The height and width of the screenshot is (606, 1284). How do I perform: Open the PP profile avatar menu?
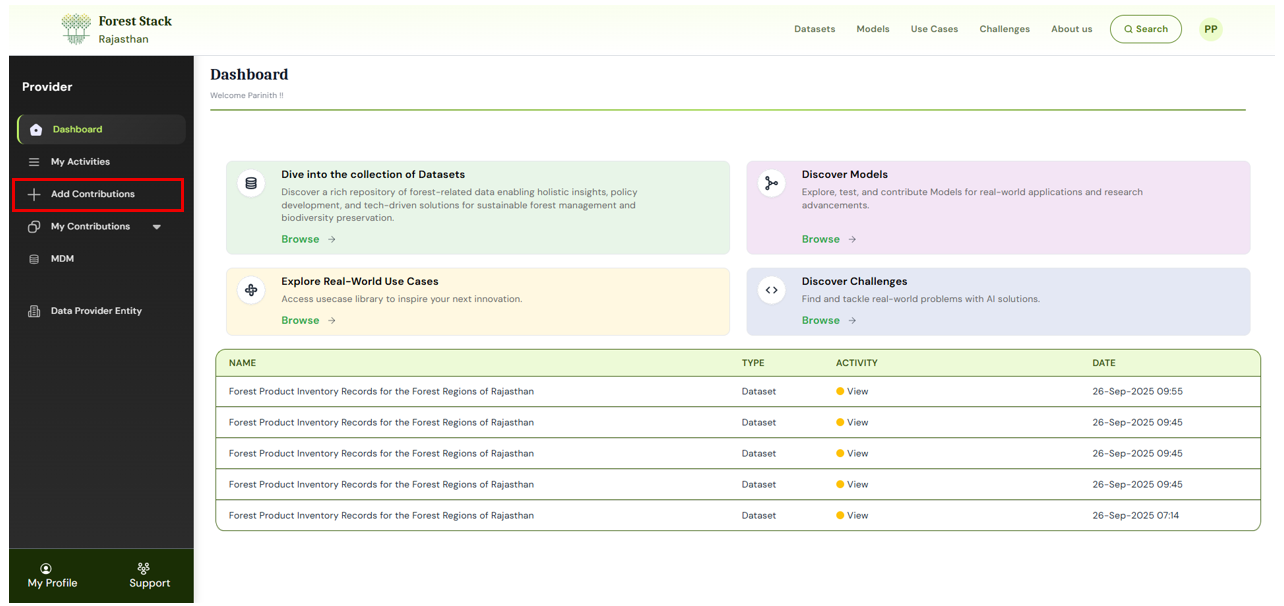tap(1210, 29)
